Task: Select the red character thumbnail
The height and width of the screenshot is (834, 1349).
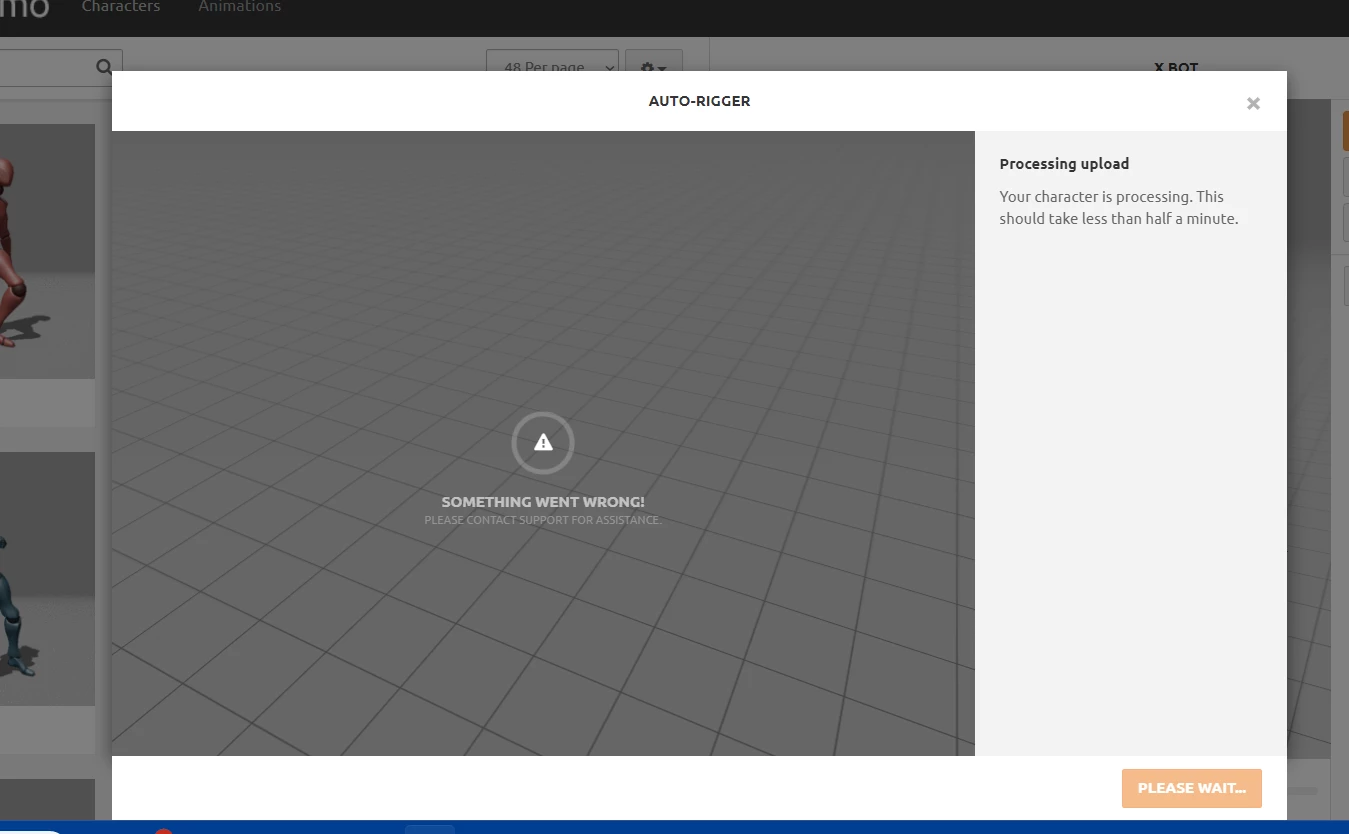Action: (47, 251)
